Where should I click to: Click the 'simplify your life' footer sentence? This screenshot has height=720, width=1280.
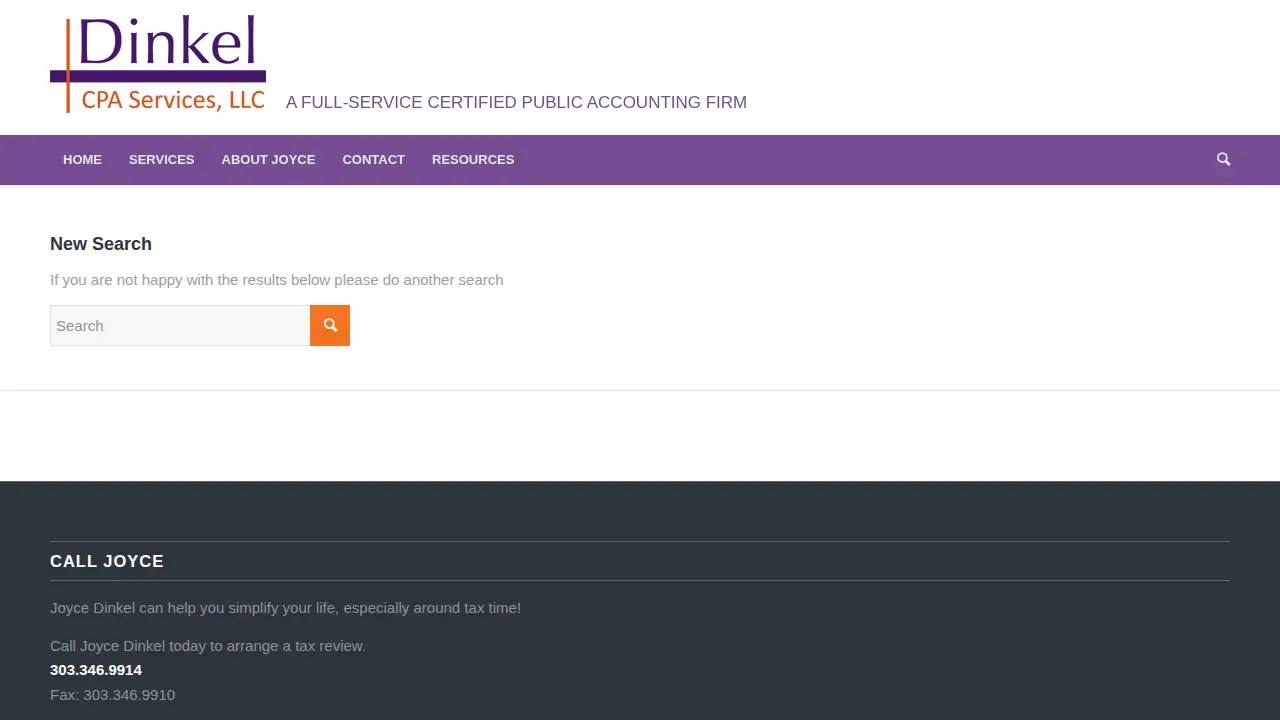point(285,608)
